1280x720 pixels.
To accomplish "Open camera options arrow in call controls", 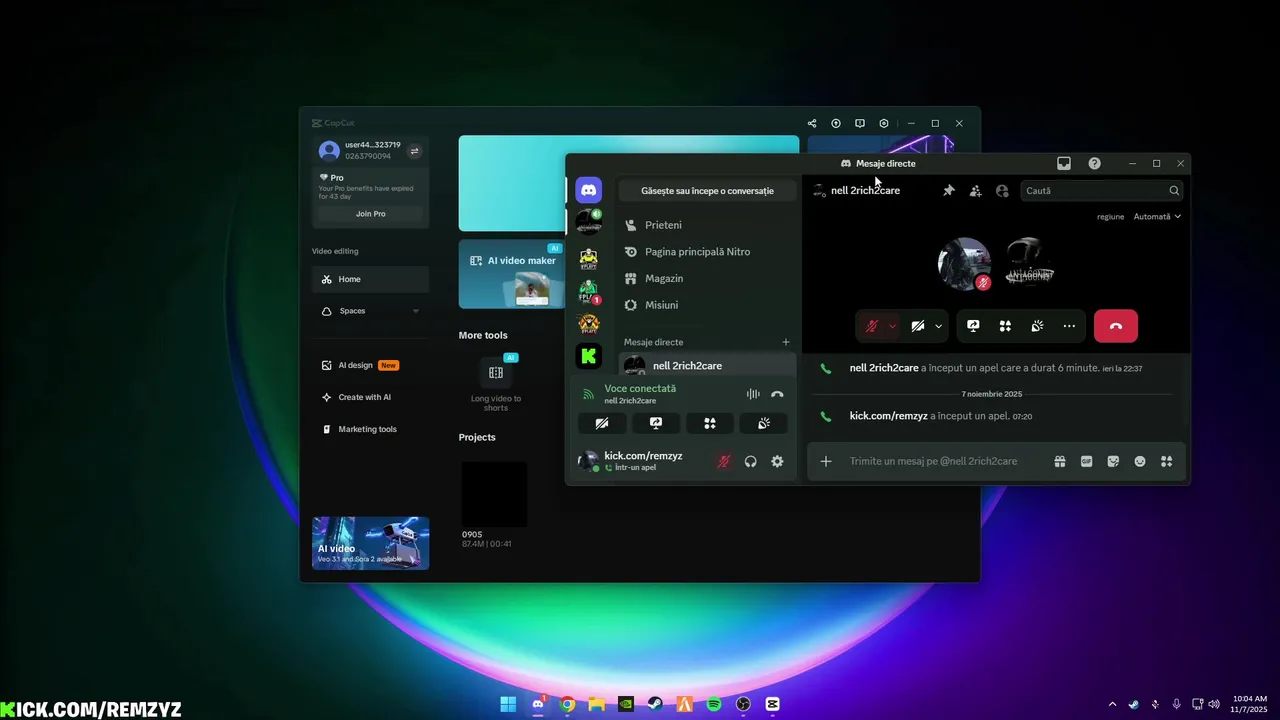I will (x=938, y=326).
